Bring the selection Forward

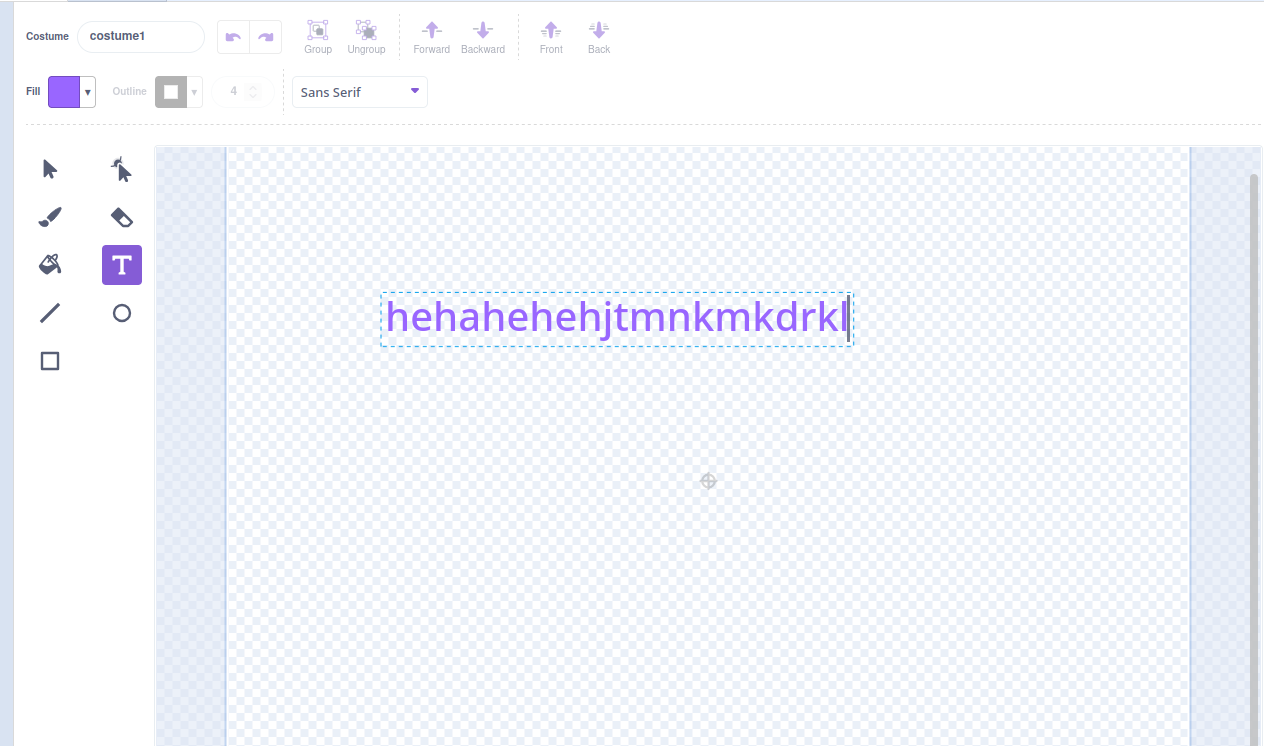pos(431,36)
